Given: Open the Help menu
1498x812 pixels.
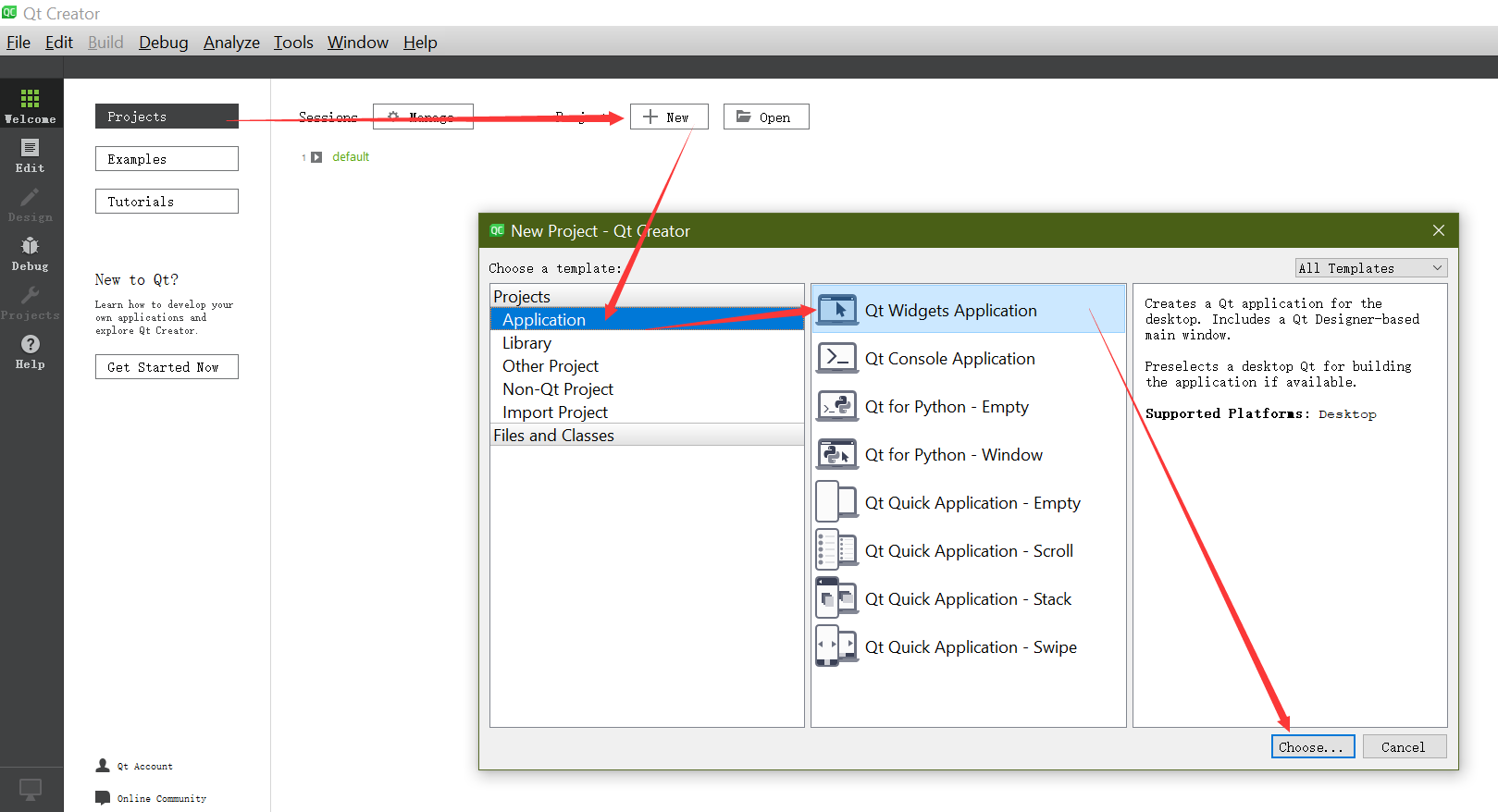Looking at the screenshot, I should pyautogui.click(x=420, y=43).
